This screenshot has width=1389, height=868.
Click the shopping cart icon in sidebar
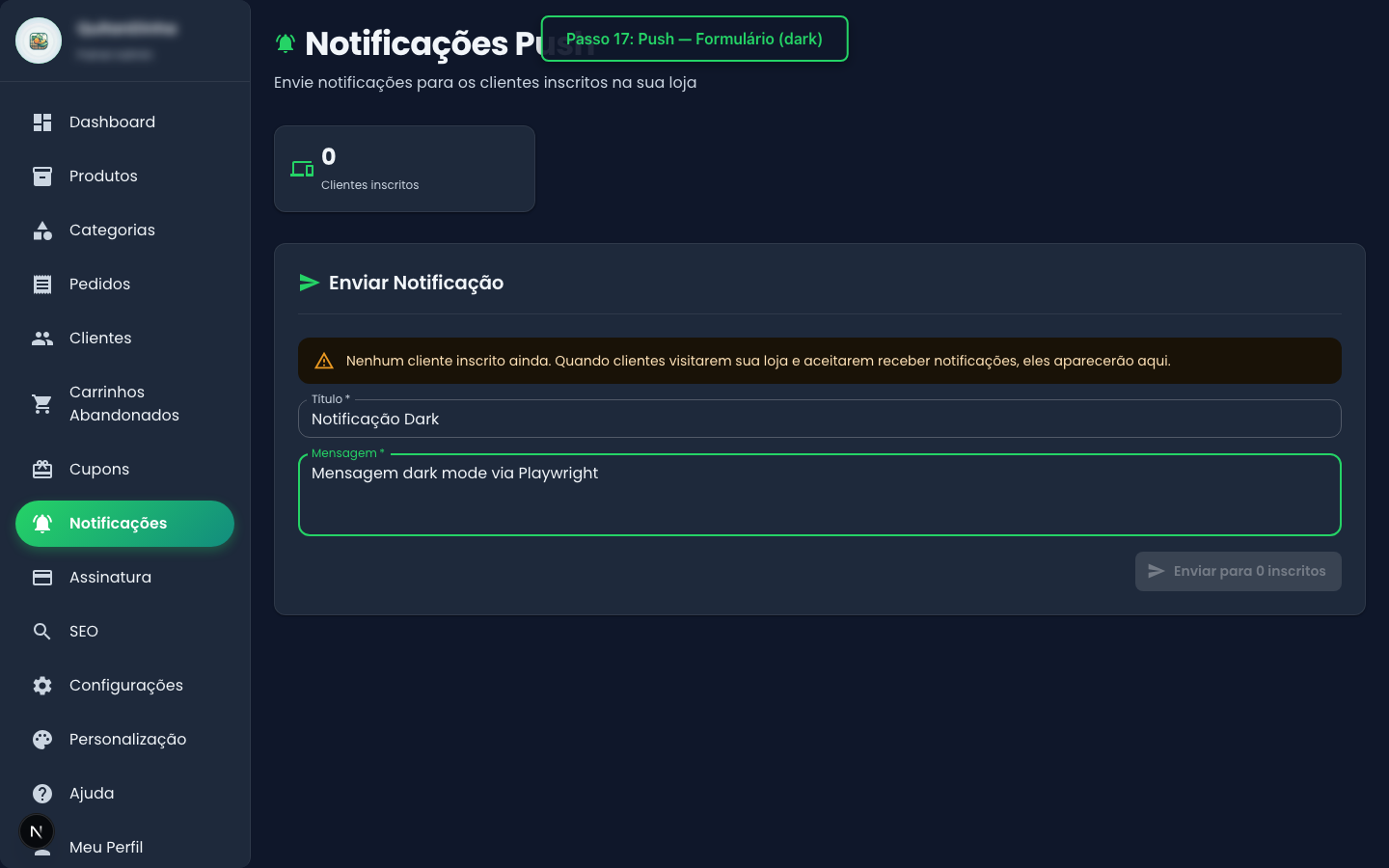pyautogui.click(x=42, y=404)
